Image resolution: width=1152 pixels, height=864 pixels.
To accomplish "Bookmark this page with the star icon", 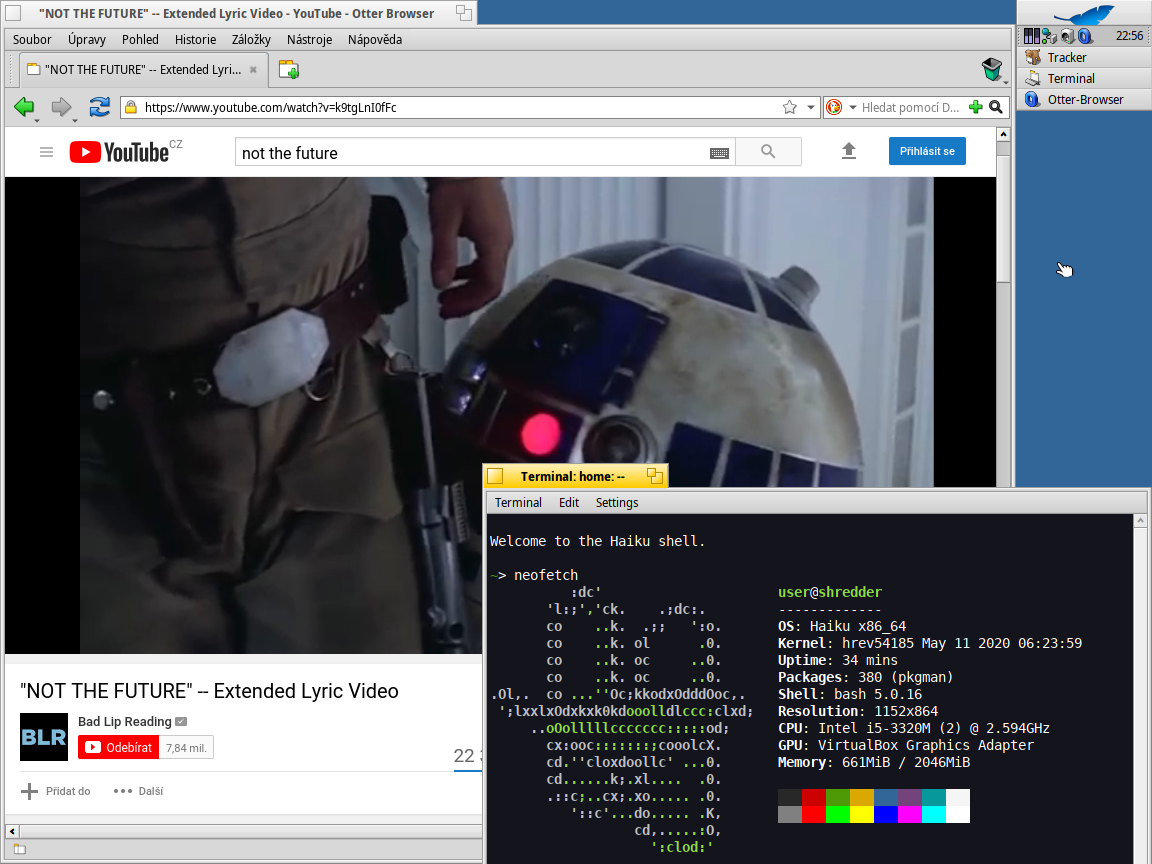I will (x=790, y=107).
